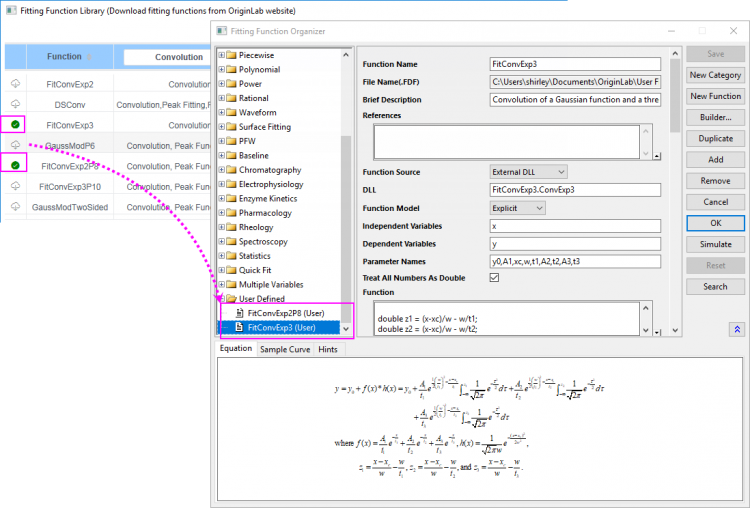Image resolution: width=750 pixels, height=510 pixels.
Task: Click double-chevron collapse panel icon
Action: tap(737, 329)
